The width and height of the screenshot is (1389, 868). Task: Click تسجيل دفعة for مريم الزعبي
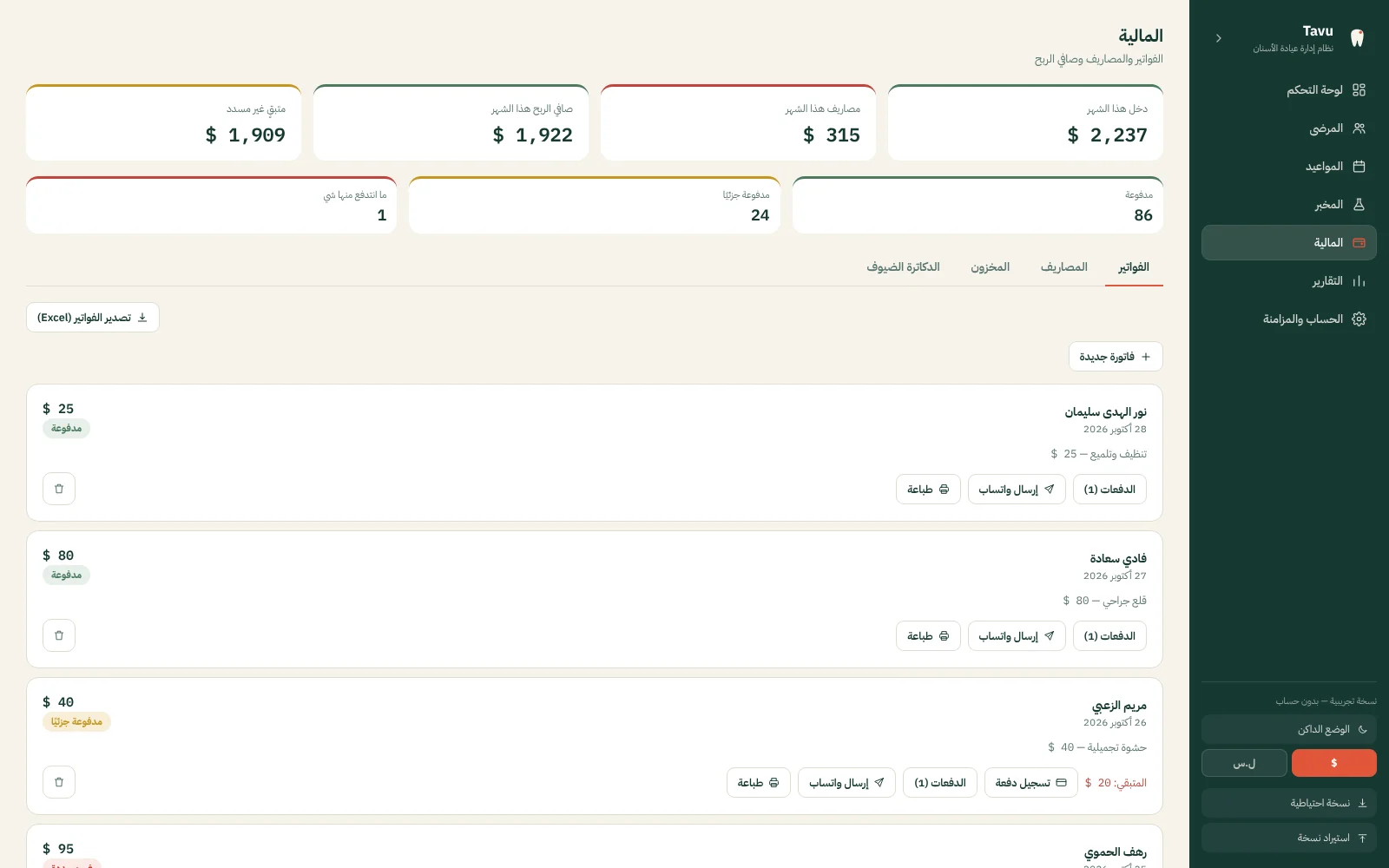pyautogui.click(x=1031, y=783)
